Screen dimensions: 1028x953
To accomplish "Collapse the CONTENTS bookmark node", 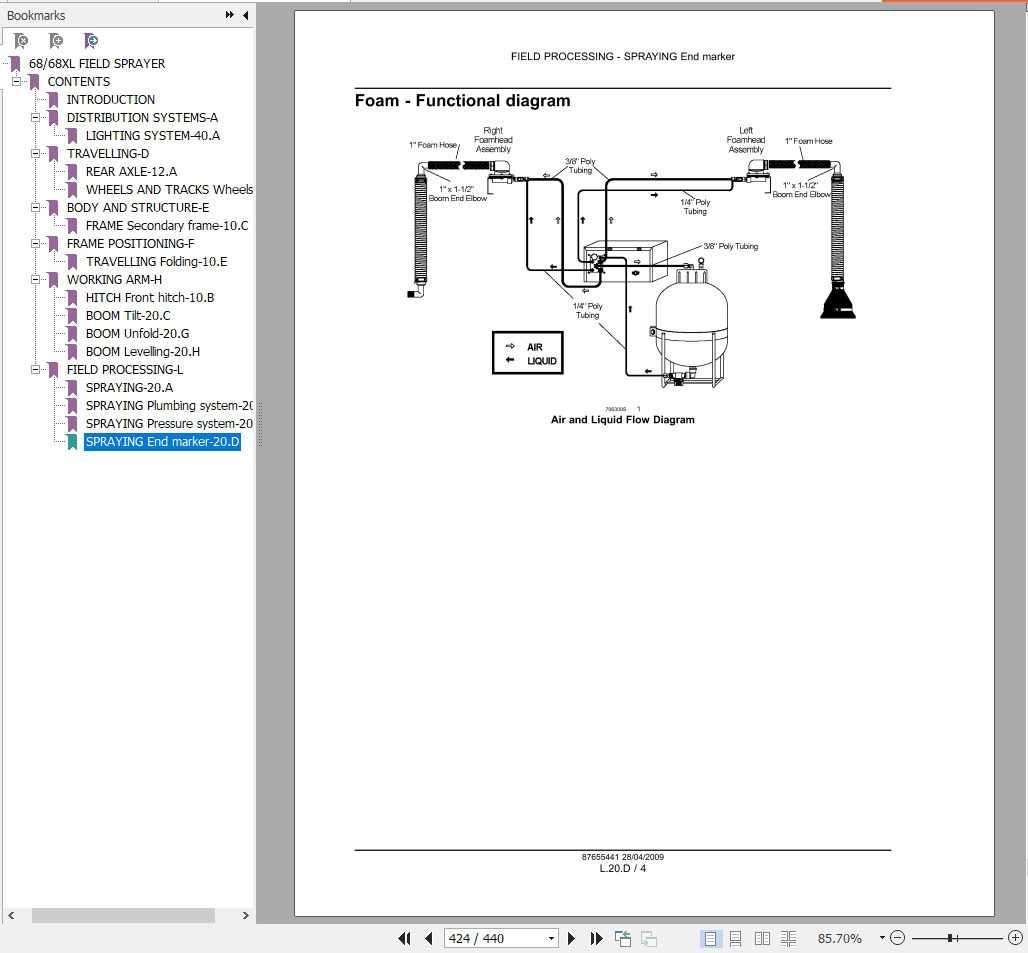I will click(16, 81).
